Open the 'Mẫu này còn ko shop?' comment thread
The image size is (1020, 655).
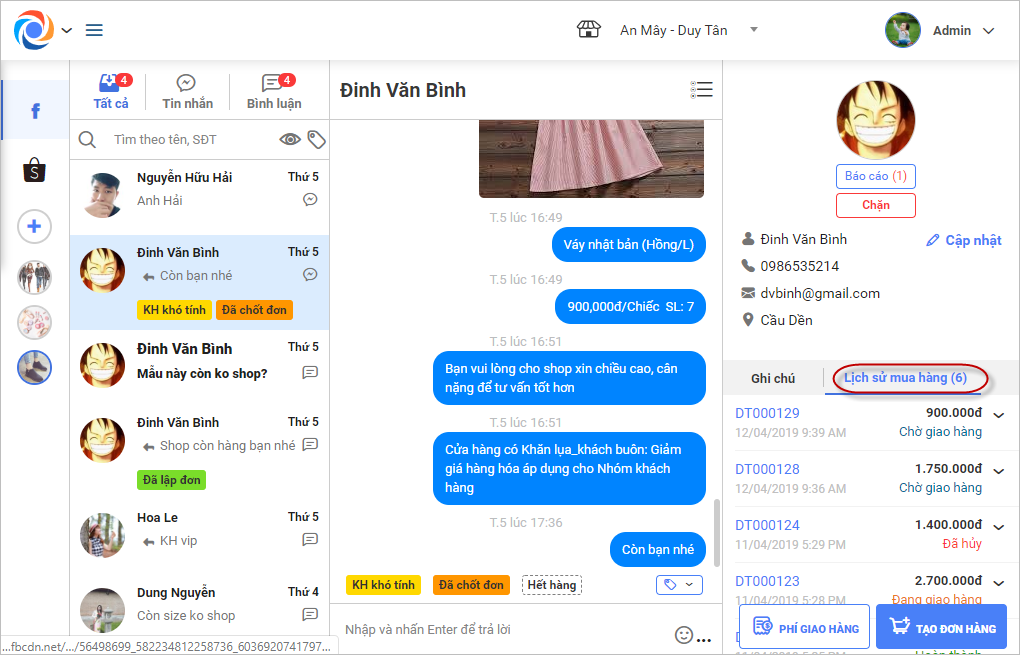[200, 368]
